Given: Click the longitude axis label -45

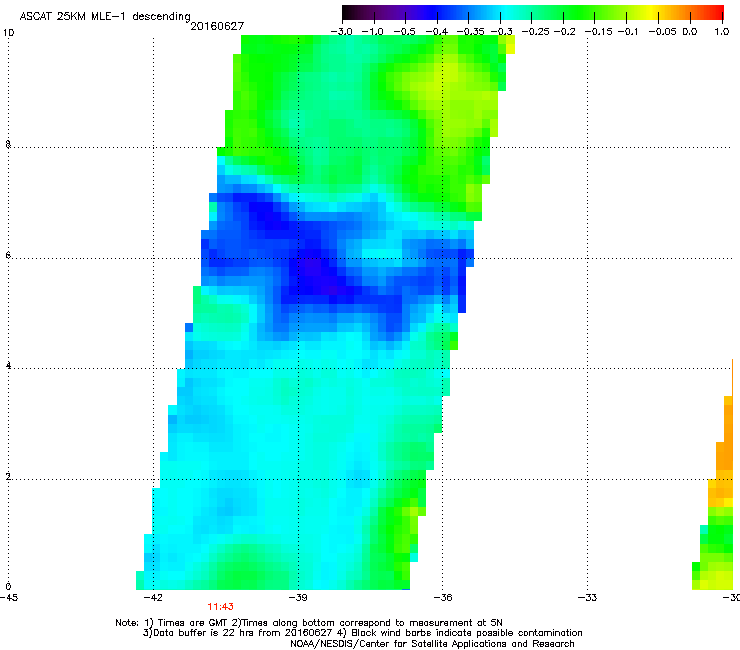Looking at the screenshot, I should point(9,598).
